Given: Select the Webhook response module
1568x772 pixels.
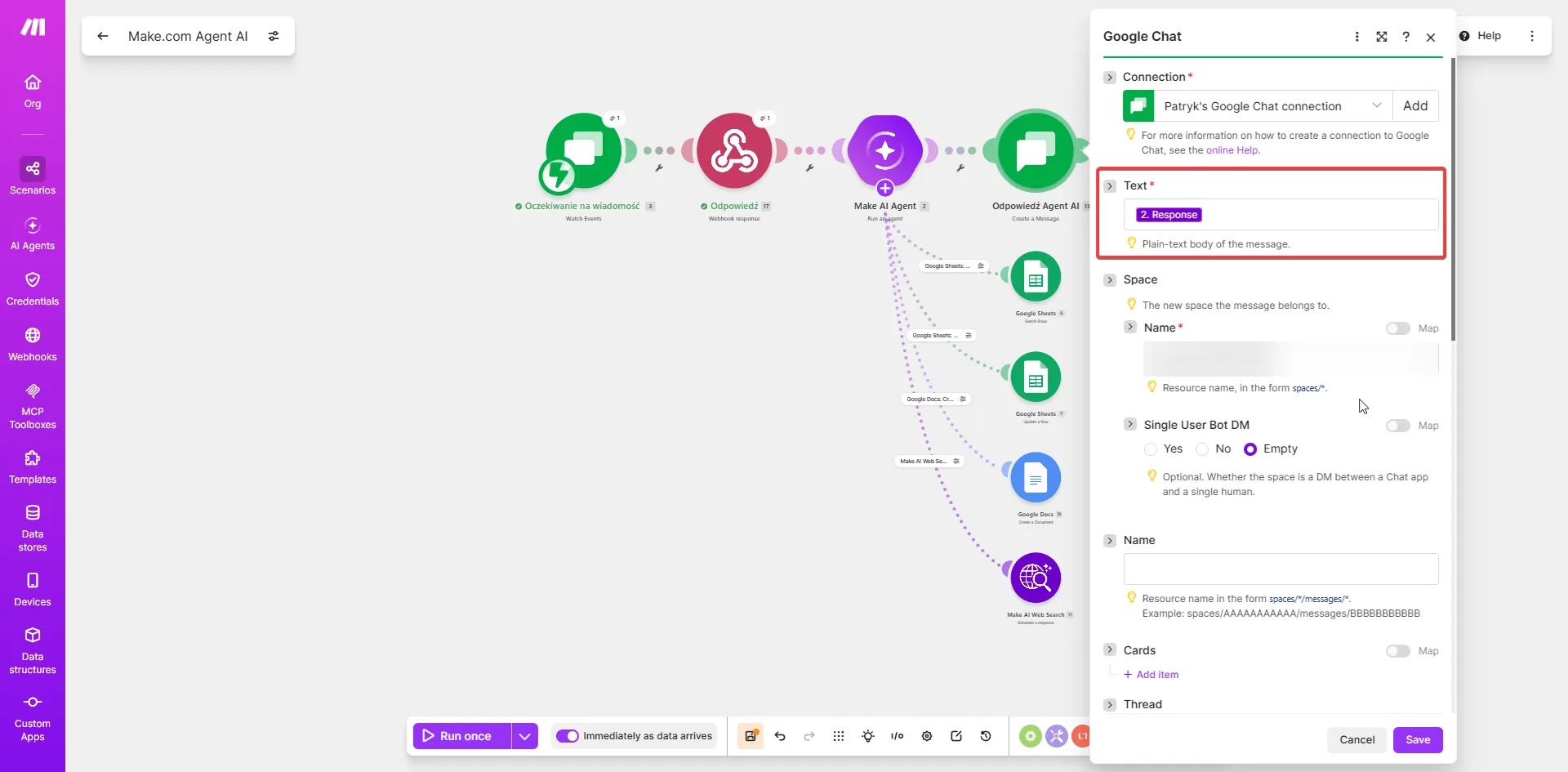Looking at the screenshot, I should click(x=734, y=151).
